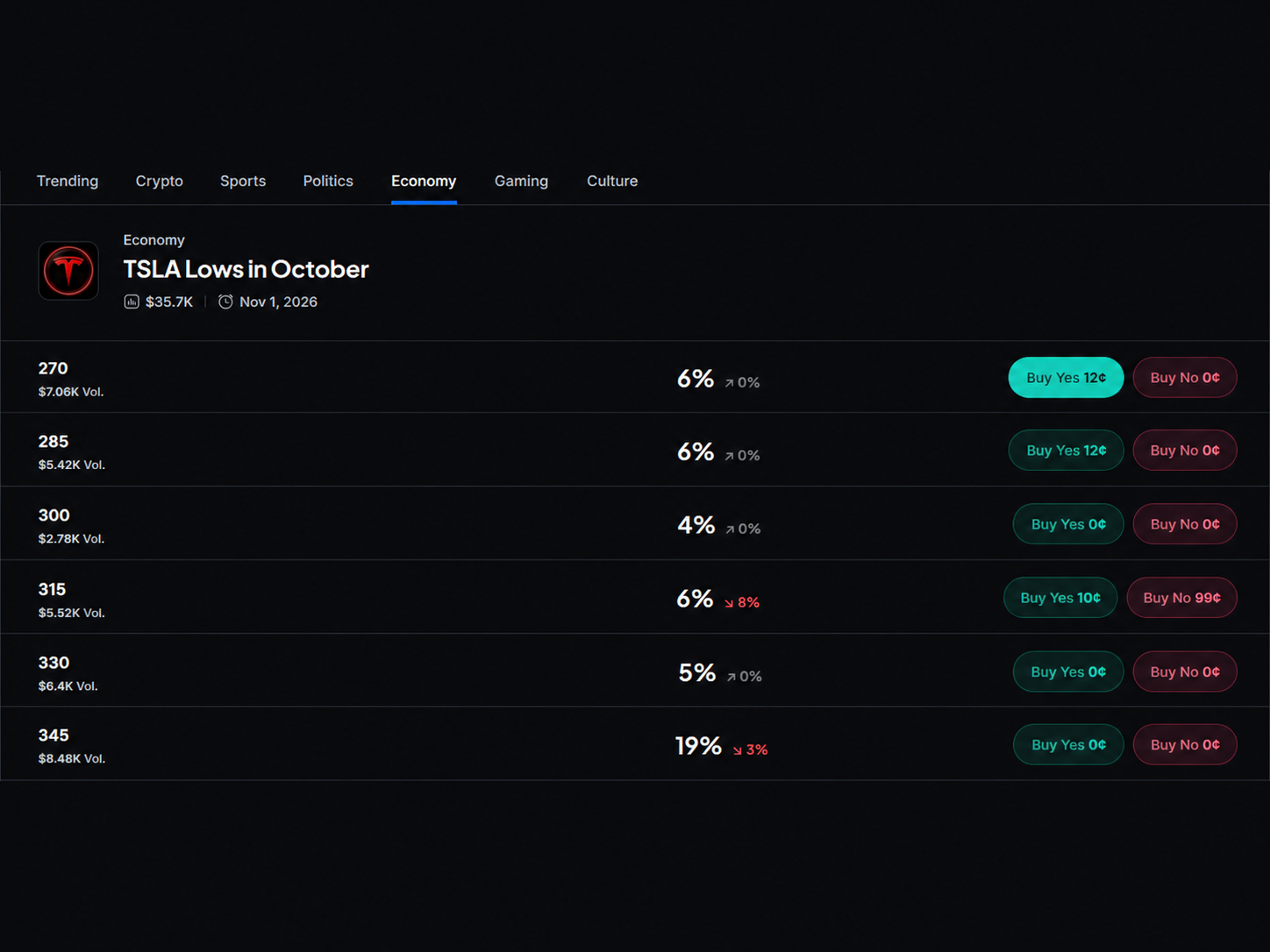Buy Yes 12¢ on the 270 row

(x=1066, y=377)
